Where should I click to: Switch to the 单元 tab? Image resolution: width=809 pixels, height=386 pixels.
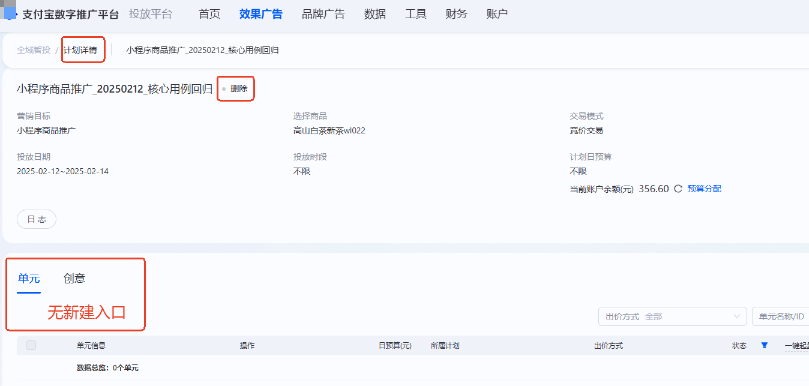pos(29,279)
